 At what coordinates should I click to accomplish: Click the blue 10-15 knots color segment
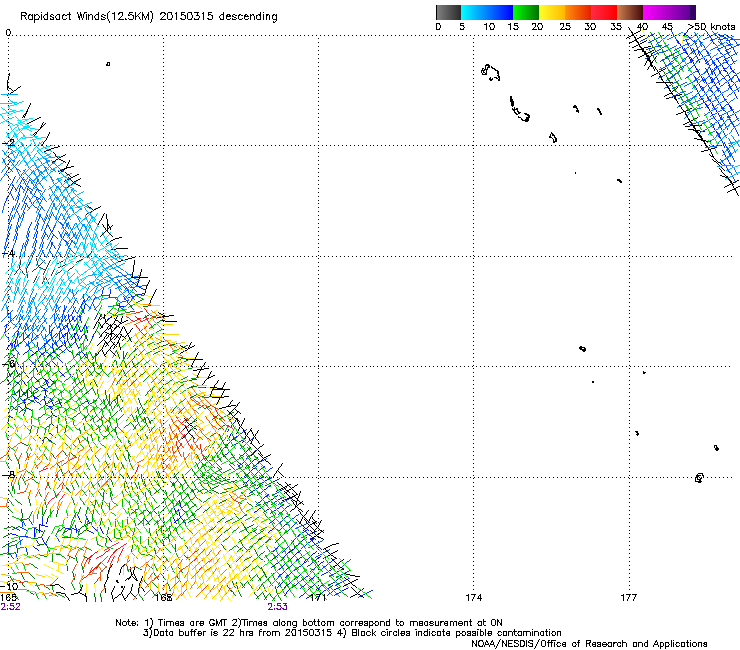coord(500,12)
